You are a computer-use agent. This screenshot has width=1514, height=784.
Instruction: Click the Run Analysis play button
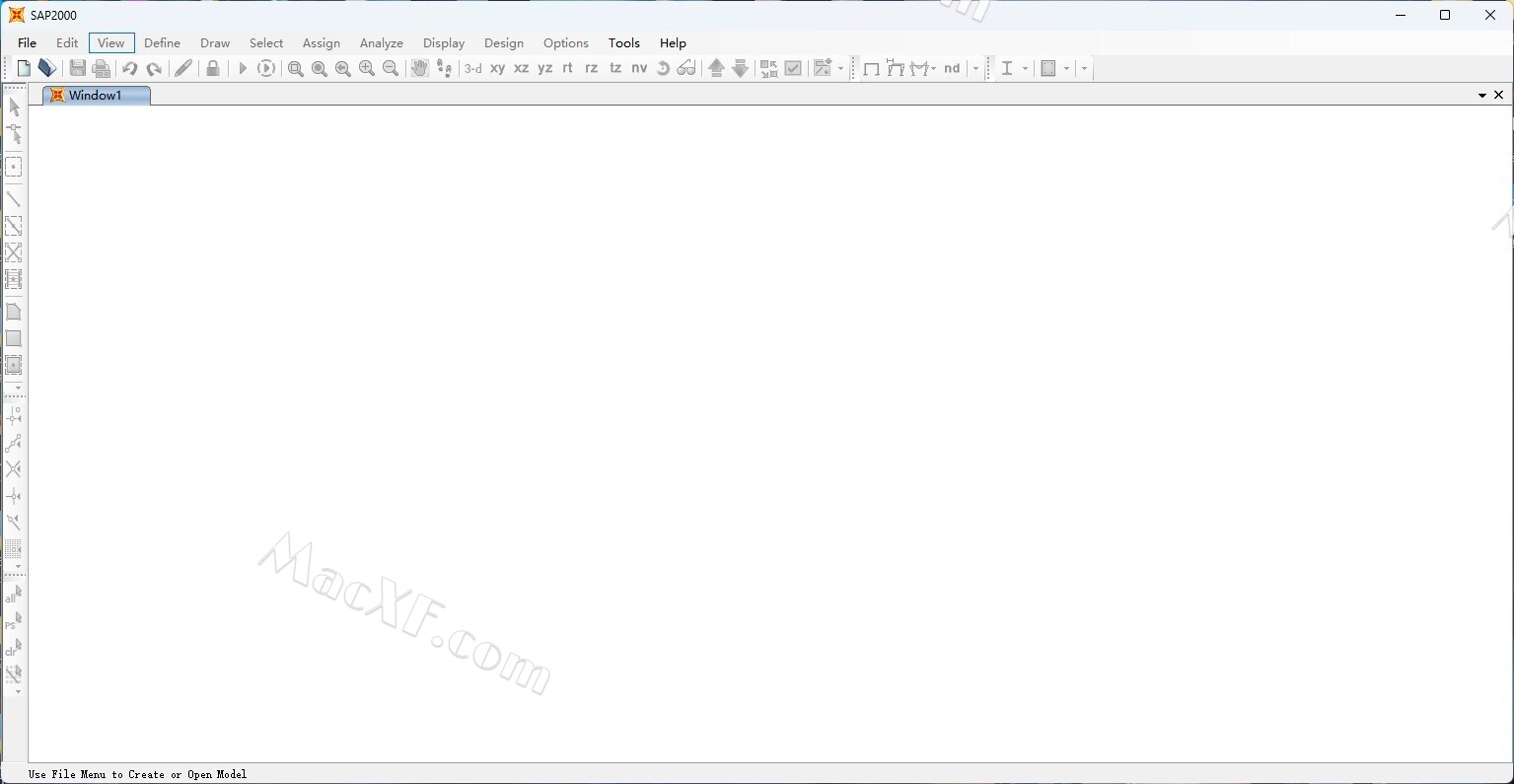[x=243, y=68]
